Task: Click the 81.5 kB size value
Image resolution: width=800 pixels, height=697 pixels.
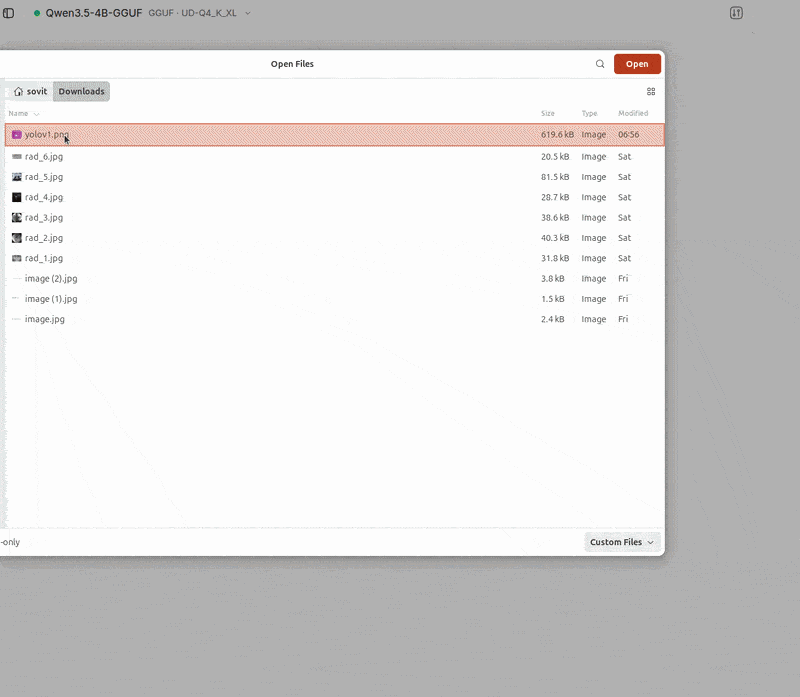Action: (555, 177)
